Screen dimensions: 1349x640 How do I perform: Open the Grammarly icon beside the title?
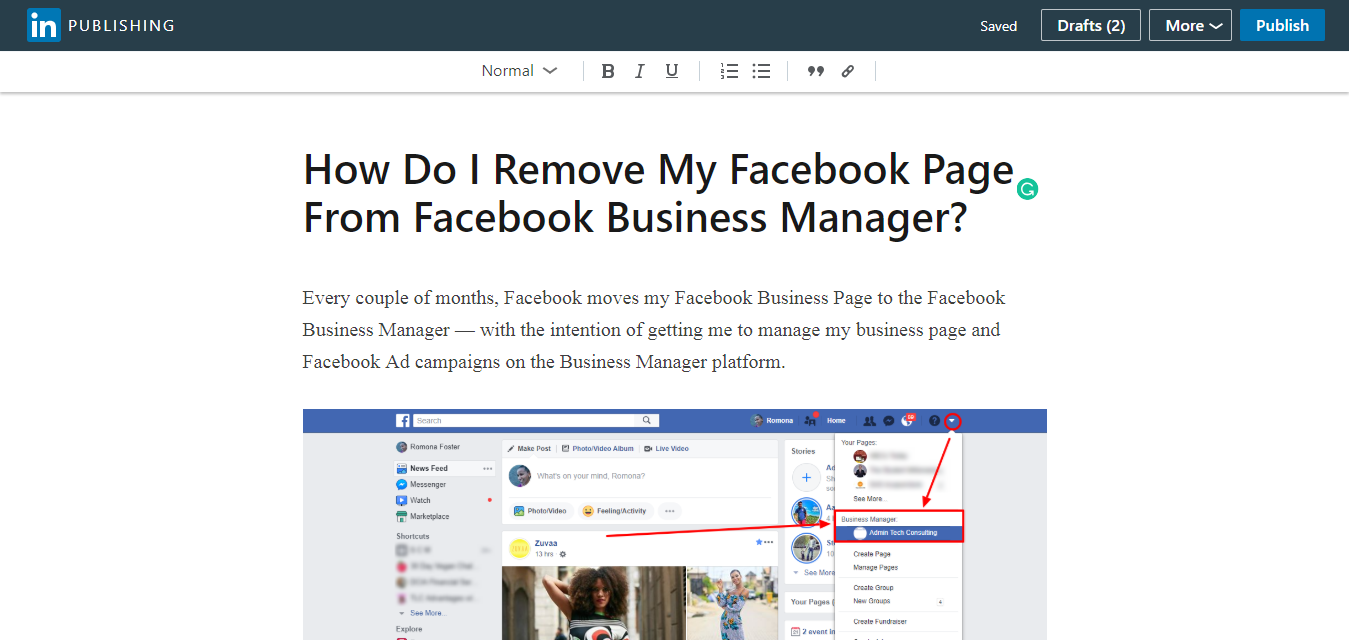point(1027,189)
